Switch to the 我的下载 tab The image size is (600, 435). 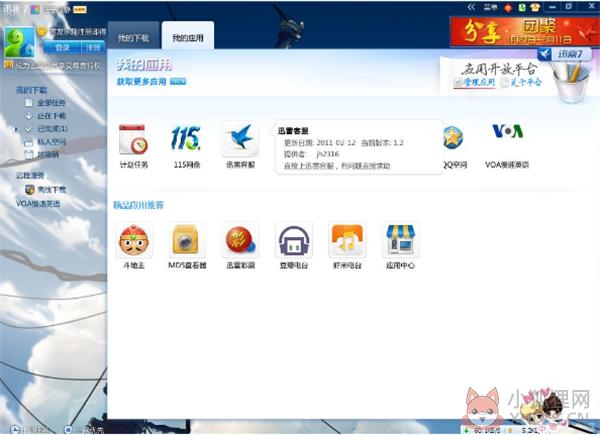click(x=133, y=37)
